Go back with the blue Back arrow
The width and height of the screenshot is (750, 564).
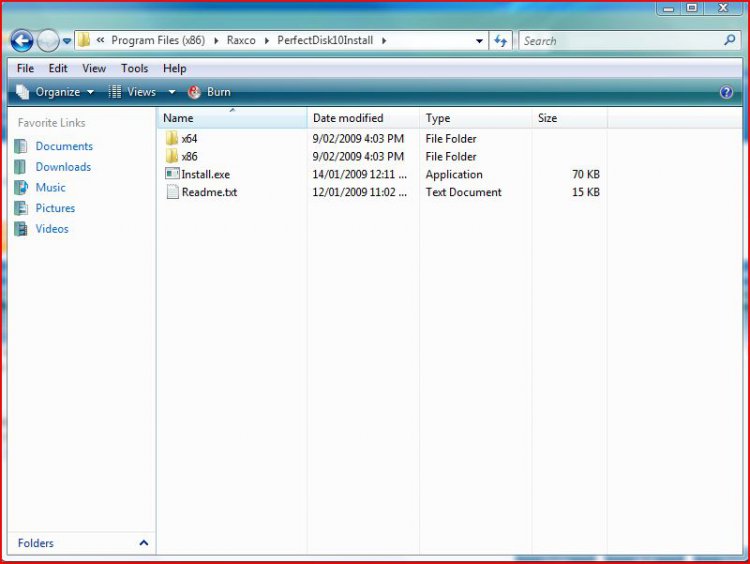(22, 41)
